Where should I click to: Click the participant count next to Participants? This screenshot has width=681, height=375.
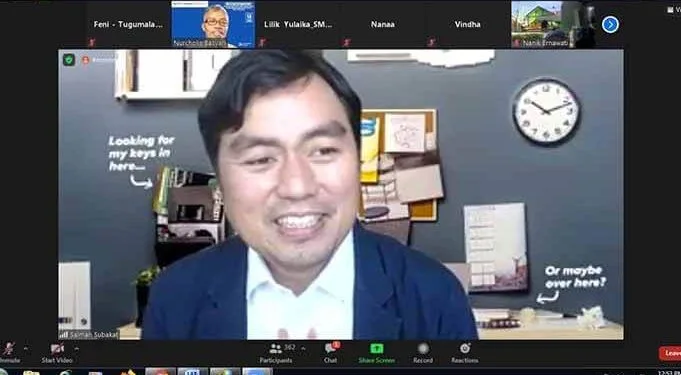click(x=290, y=348)
